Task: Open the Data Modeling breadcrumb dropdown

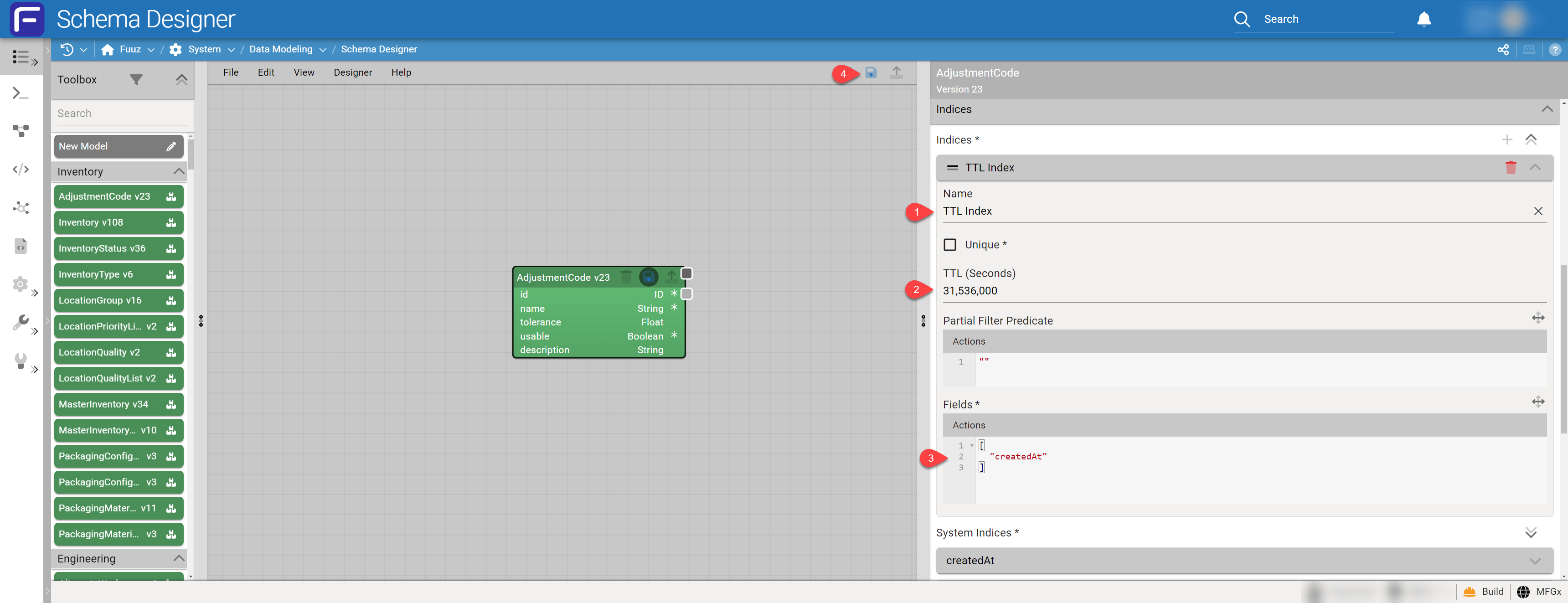Action: click(x=323, y=50)
